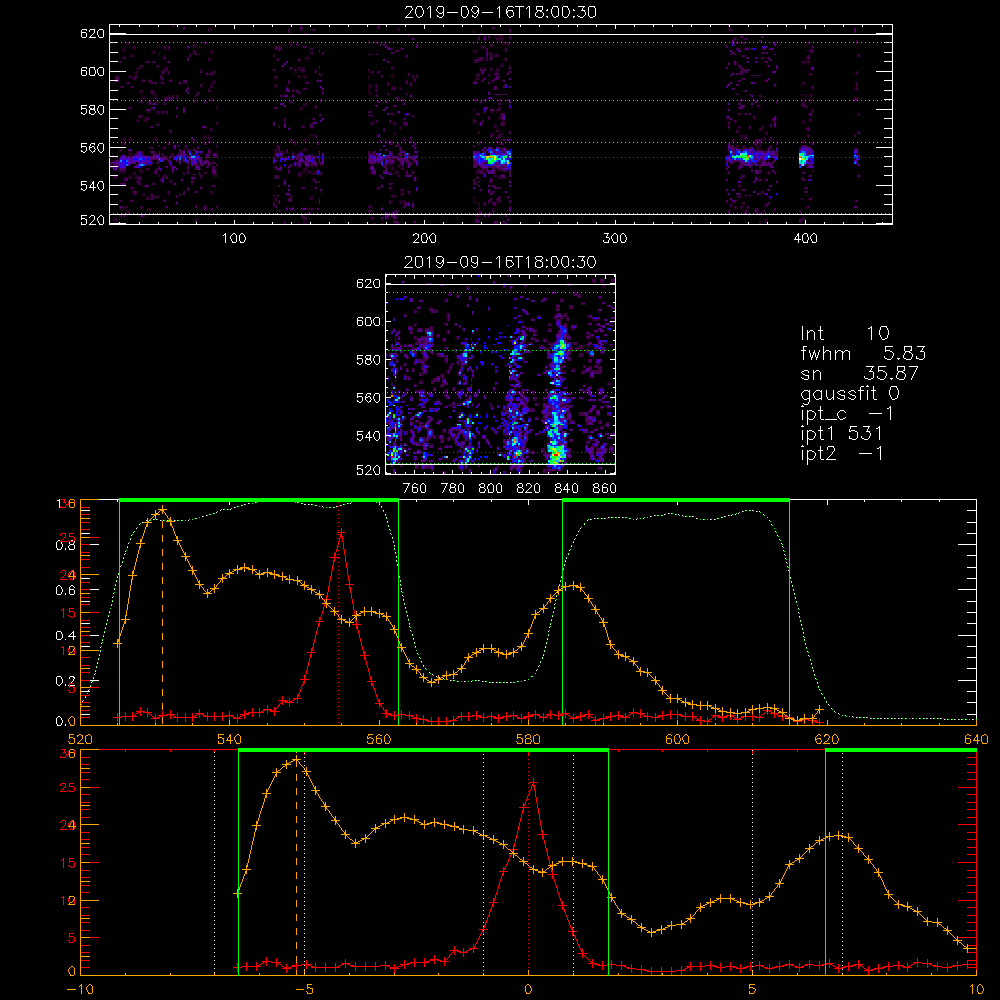Select the "gaussfit 0" parameter line
Screen dimensions: 1000x1000
click(x=849, y=394)
